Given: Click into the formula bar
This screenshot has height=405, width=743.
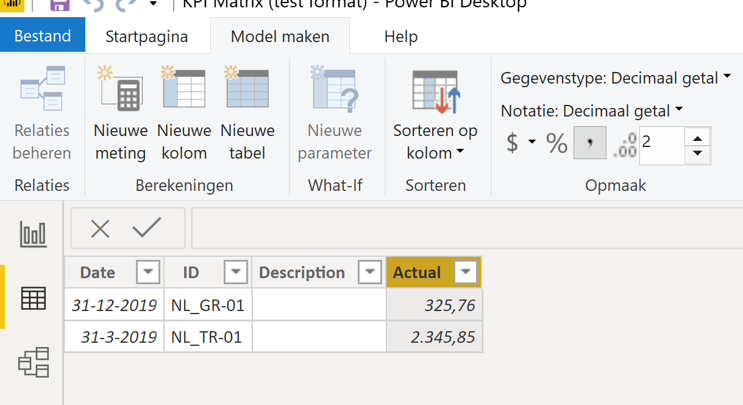Looking at the screenshot, I should [x=467, y=228].
